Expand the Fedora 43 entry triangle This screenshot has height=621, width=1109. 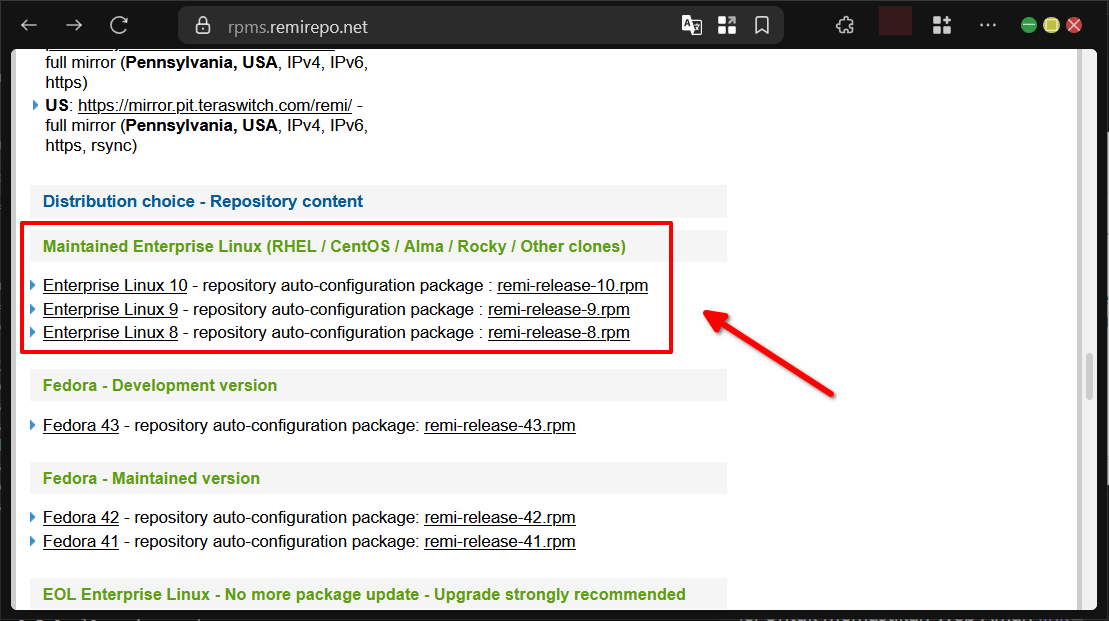pyautogui.click(x=33, y=425)
